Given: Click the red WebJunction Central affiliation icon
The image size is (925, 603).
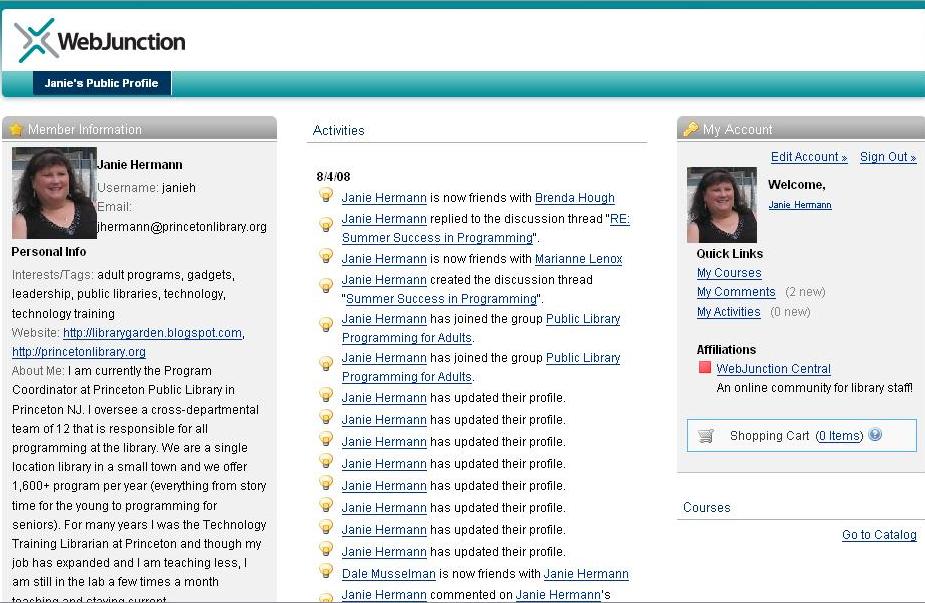Looking at the screenshot, I should coord(705,368).
